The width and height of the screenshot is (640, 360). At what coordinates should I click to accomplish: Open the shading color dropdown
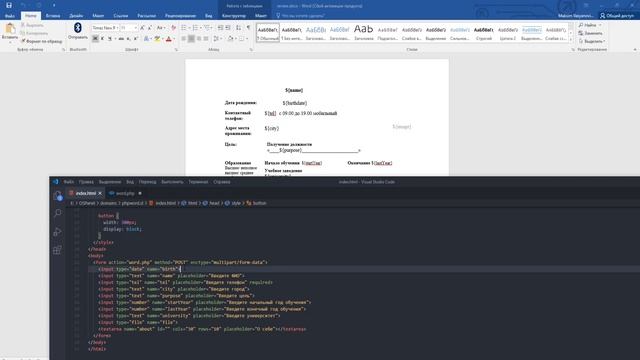[x=236, y=38]
